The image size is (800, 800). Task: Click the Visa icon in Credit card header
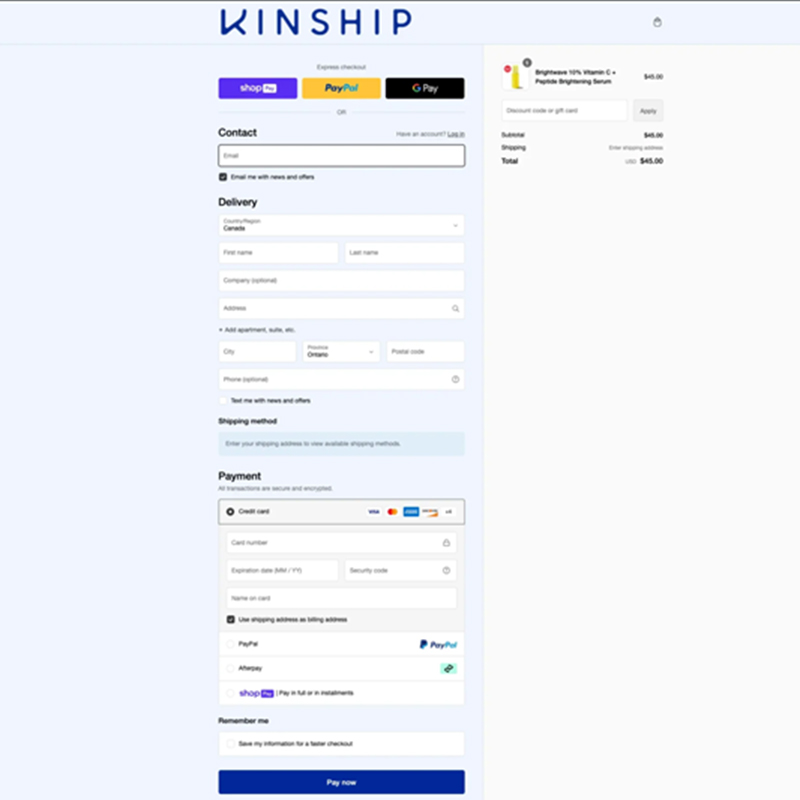coord(372,511)
